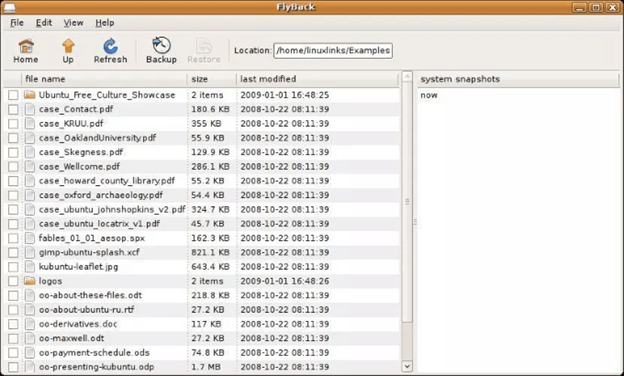Sort by the last modified column header
Screen dimensions: 624x376
pos(318,79)
